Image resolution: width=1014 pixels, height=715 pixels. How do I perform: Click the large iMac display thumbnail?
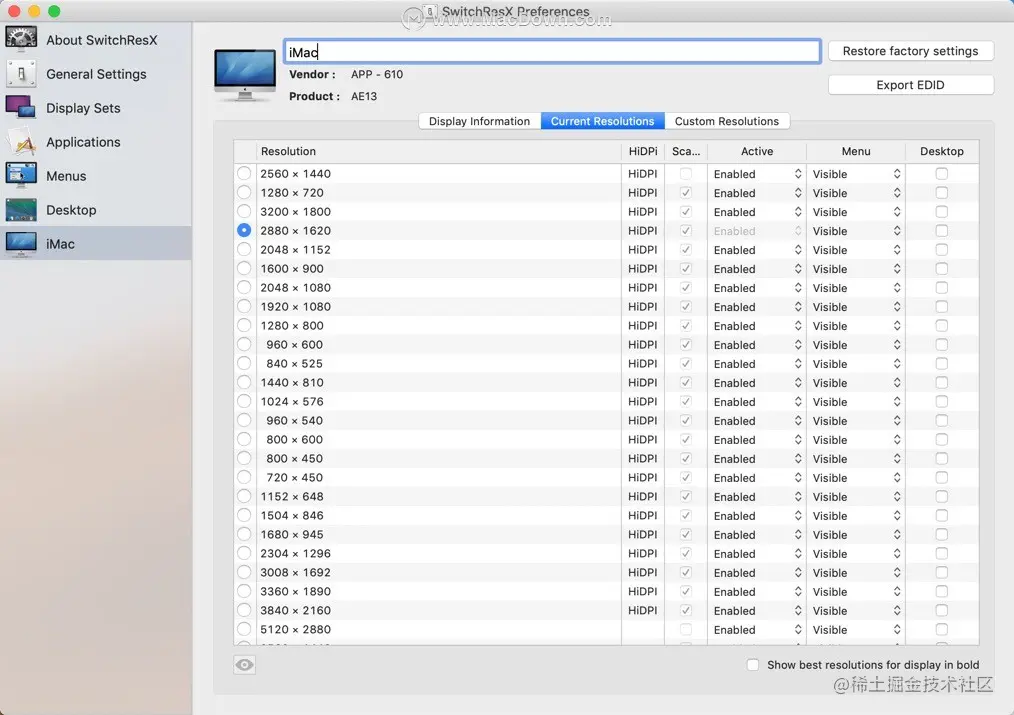(x=245, y=75)
